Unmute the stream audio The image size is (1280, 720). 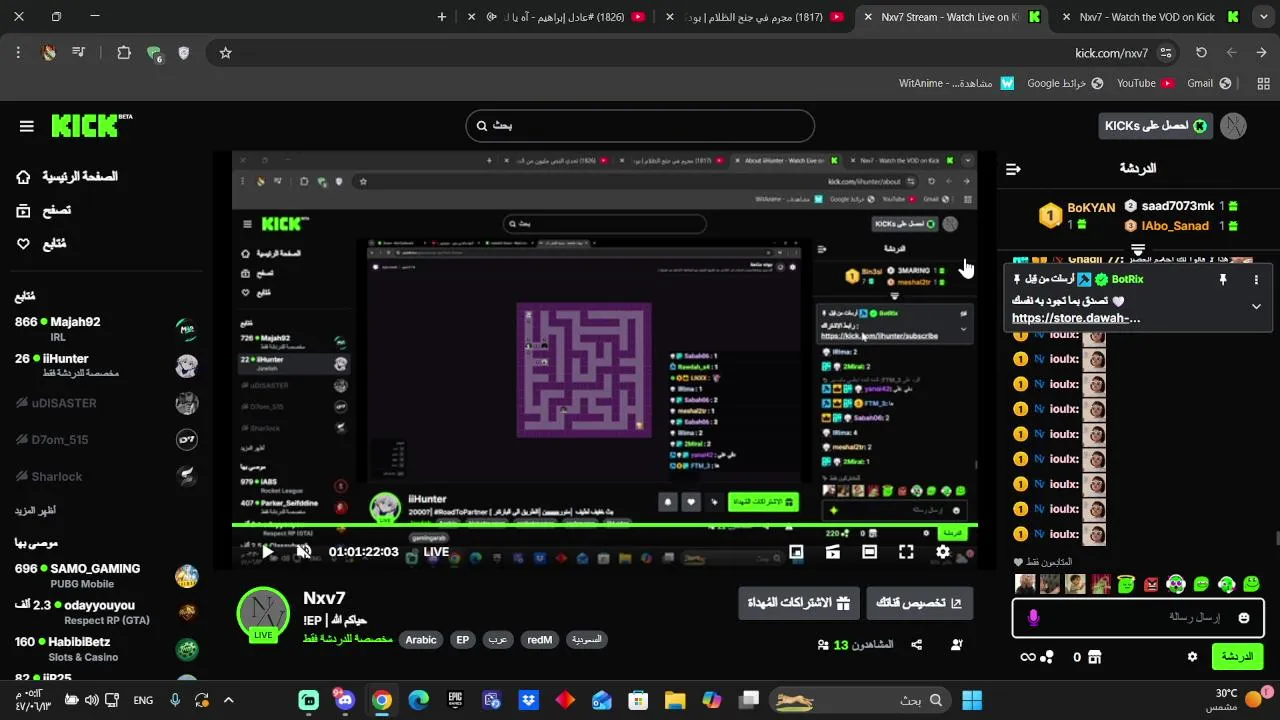pyautogui.click(x=304, y=551)
